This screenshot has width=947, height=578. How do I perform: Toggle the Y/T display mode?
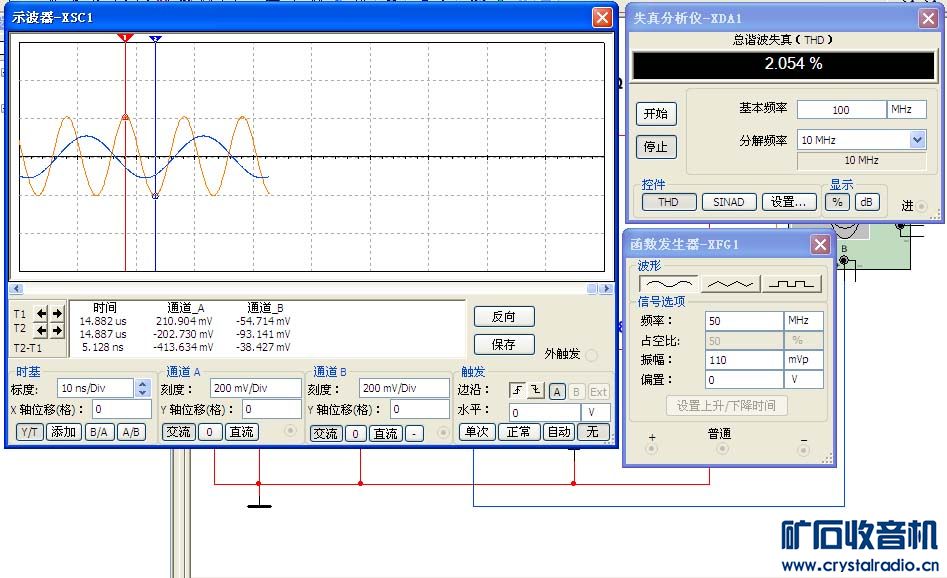click(x=30, y=432)
